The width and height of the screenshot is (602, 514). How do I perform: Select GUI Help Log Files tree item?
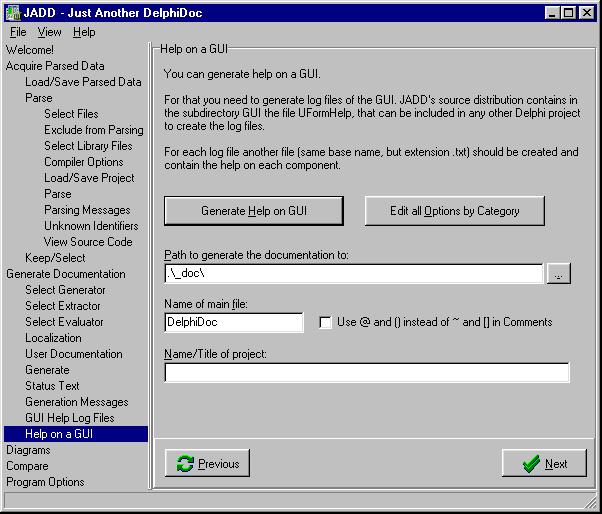point(70,418)
